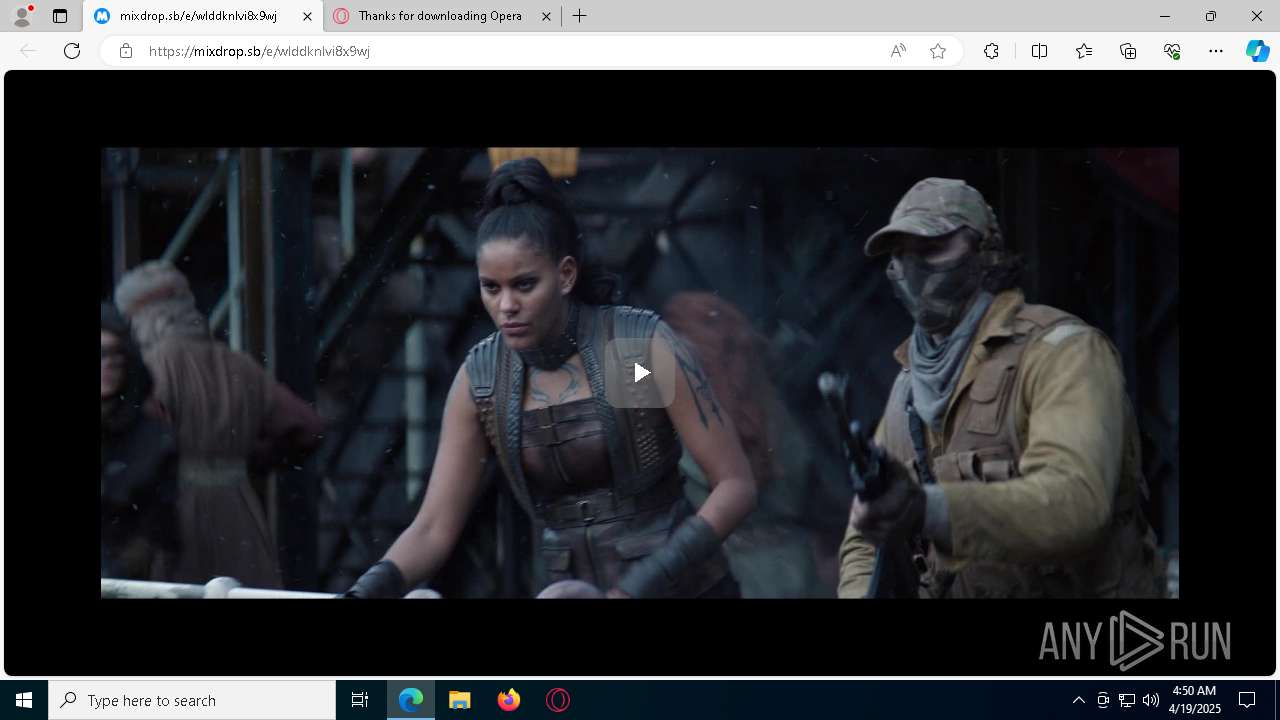This screenshot has height=720, width=1280.
Task: Activate Read aloud icon
Action: tap(898, 51)
